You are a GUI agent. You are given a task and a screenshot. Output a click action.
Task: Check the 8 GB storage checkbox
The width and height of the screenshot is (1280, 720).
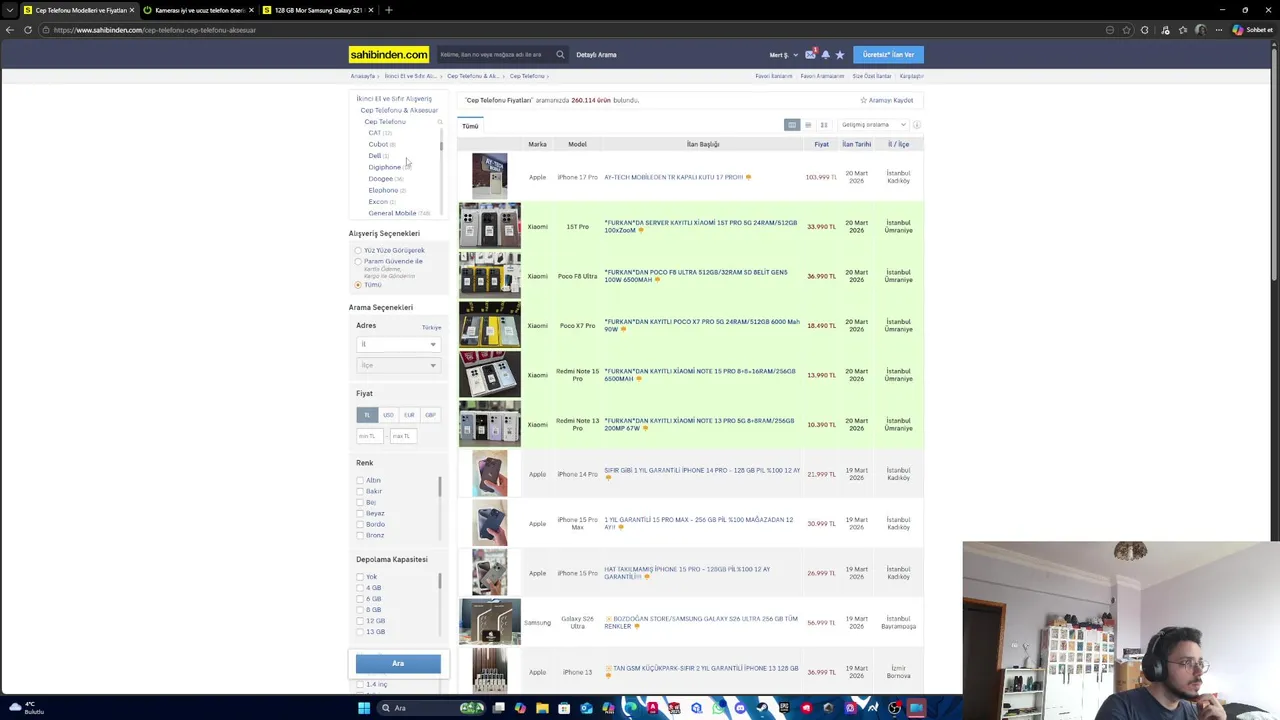(x=360, y=610)
